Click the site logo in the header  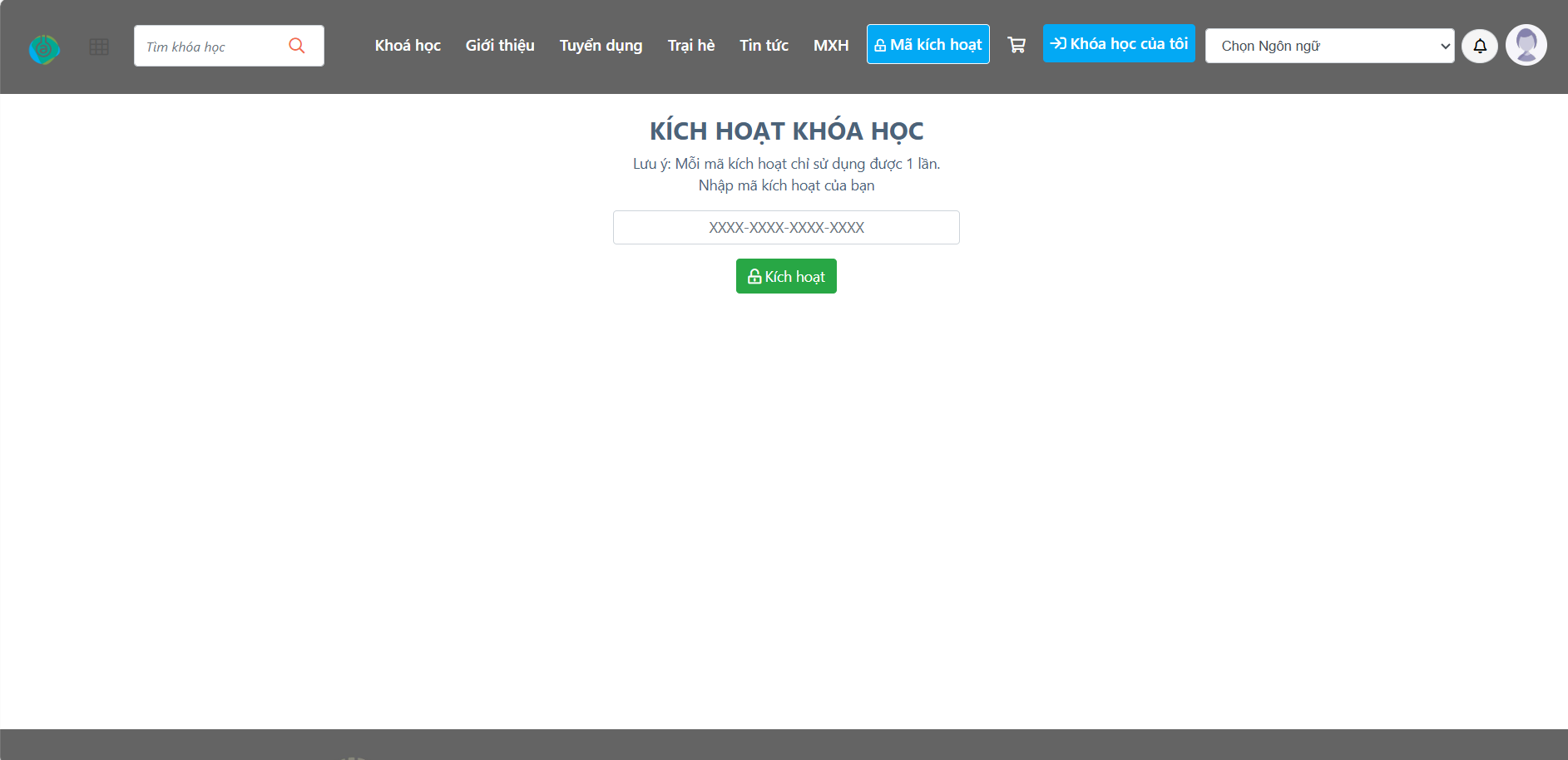(x=44, y=49)
